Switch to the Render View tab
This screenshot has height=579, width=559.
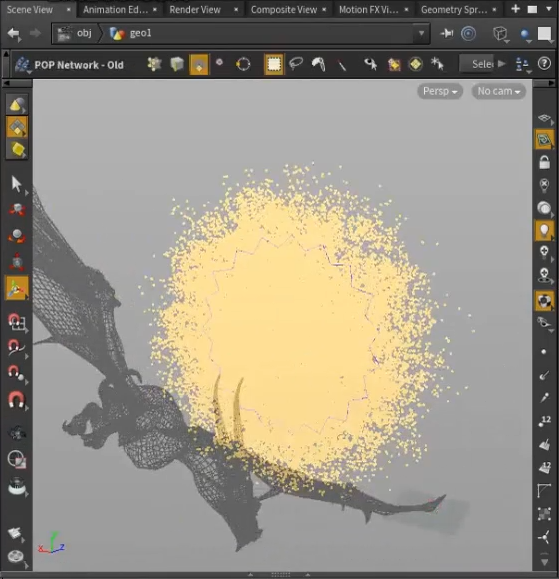[x=195, y=10]
